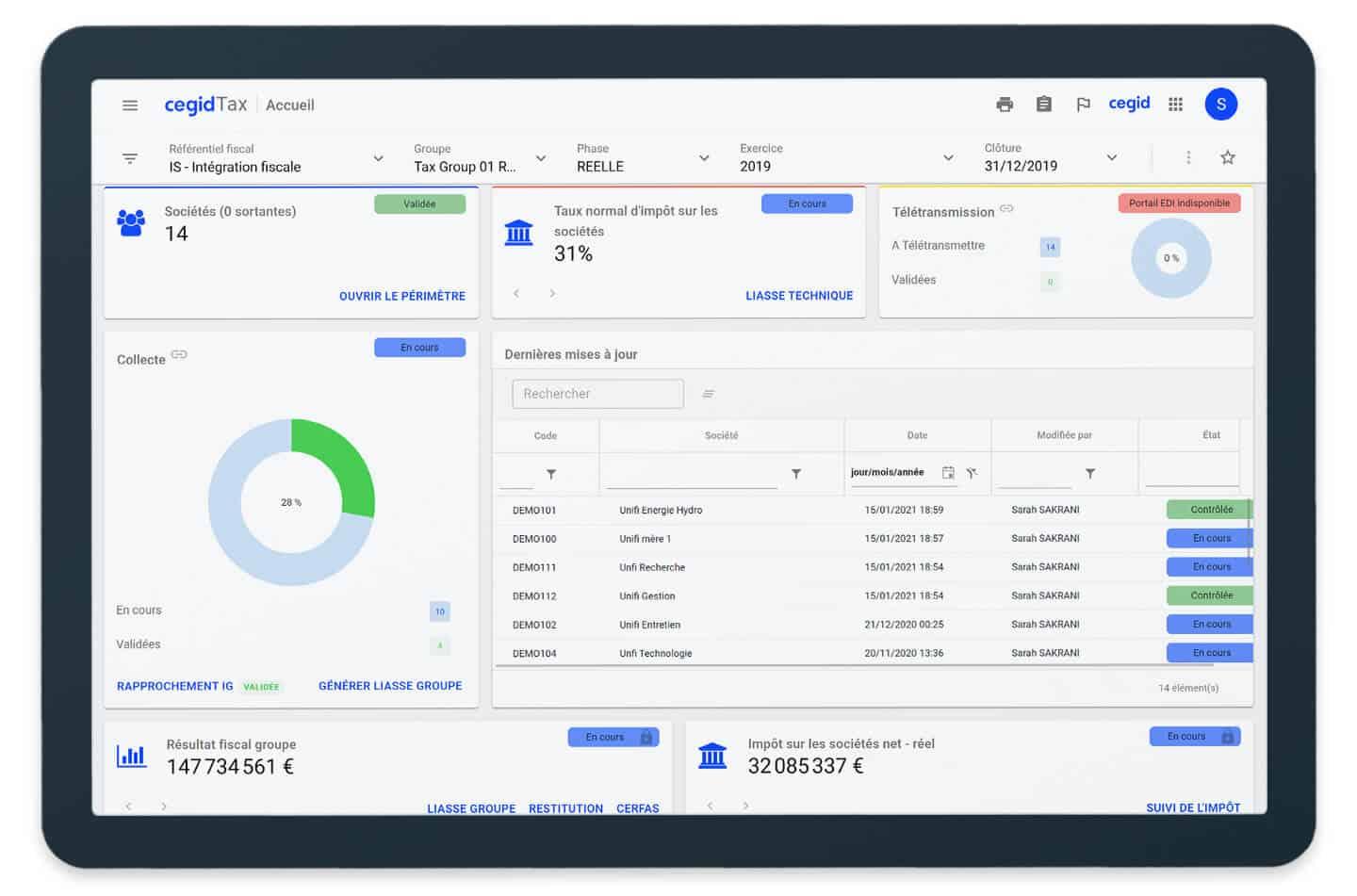Click OUVRIR LE PÉRIMÈTRE link

[401, 296]
